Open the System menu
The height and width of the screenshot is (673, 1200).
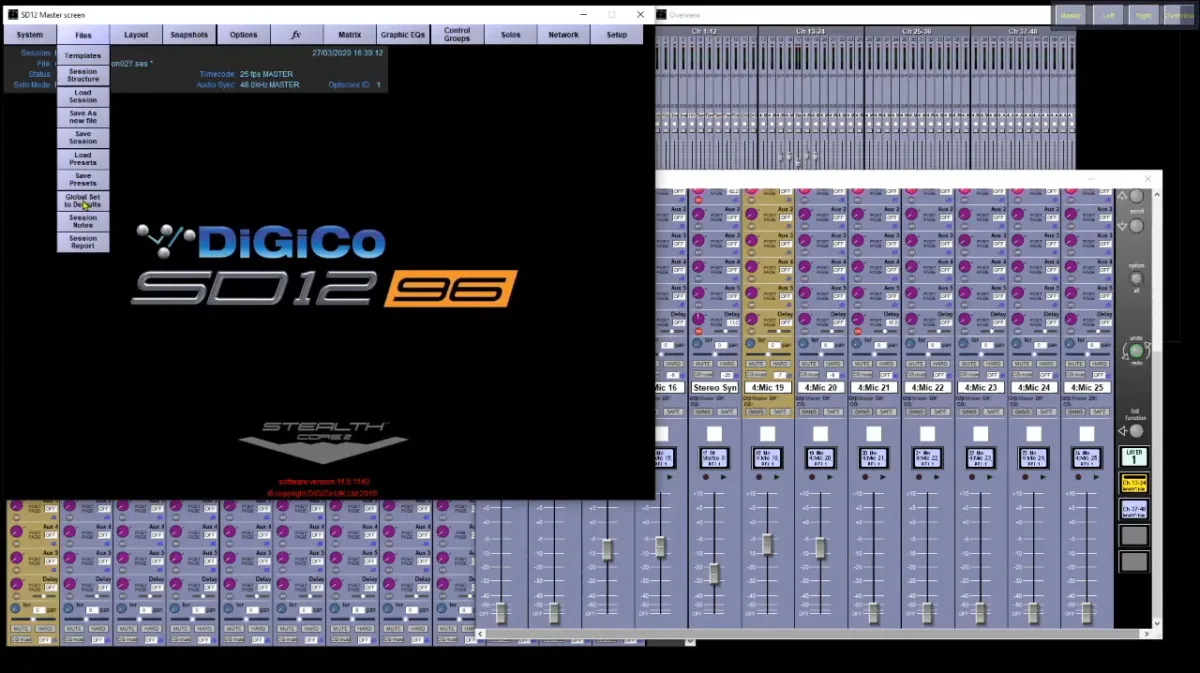(30, 35)
